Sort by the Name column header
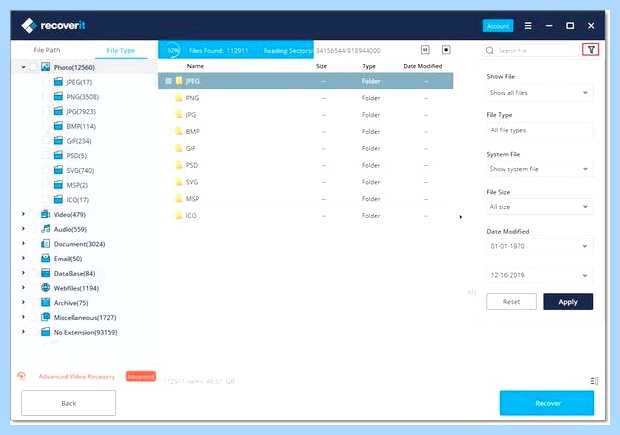 click(x=195, y=66)
